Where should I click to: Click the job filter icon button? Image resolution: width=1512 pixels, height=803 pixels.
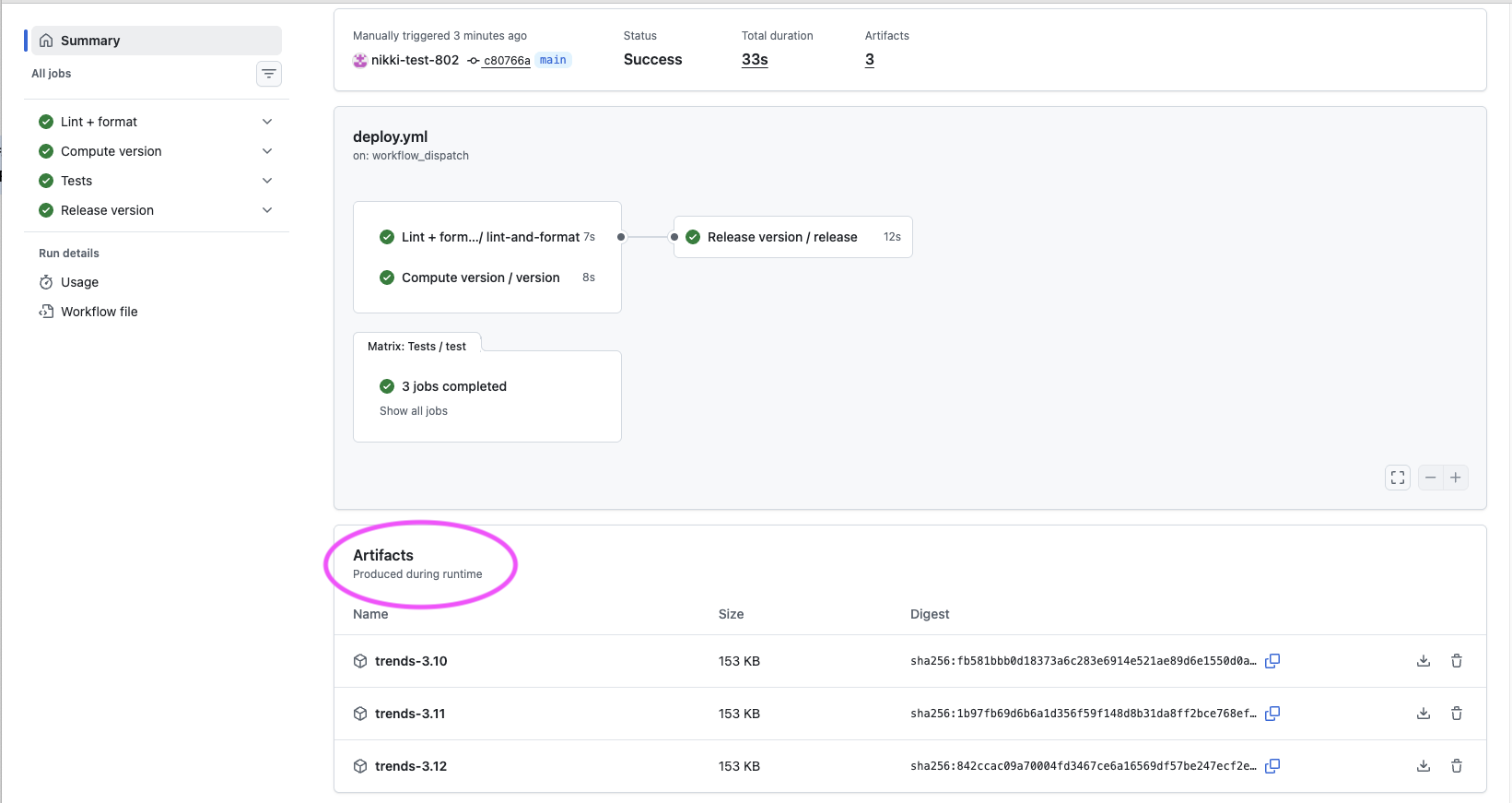click(x=269, y=74)
